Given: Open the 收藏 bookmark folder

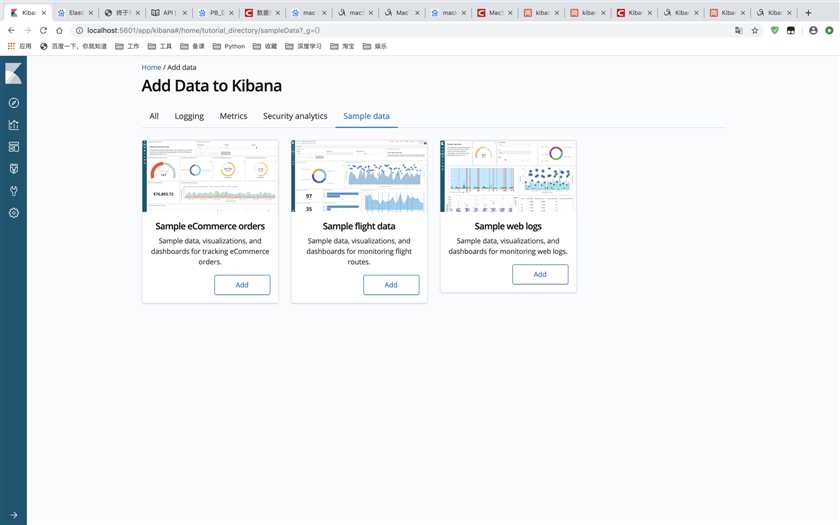Looking at the screenshot, I should (x=265, y=46).
